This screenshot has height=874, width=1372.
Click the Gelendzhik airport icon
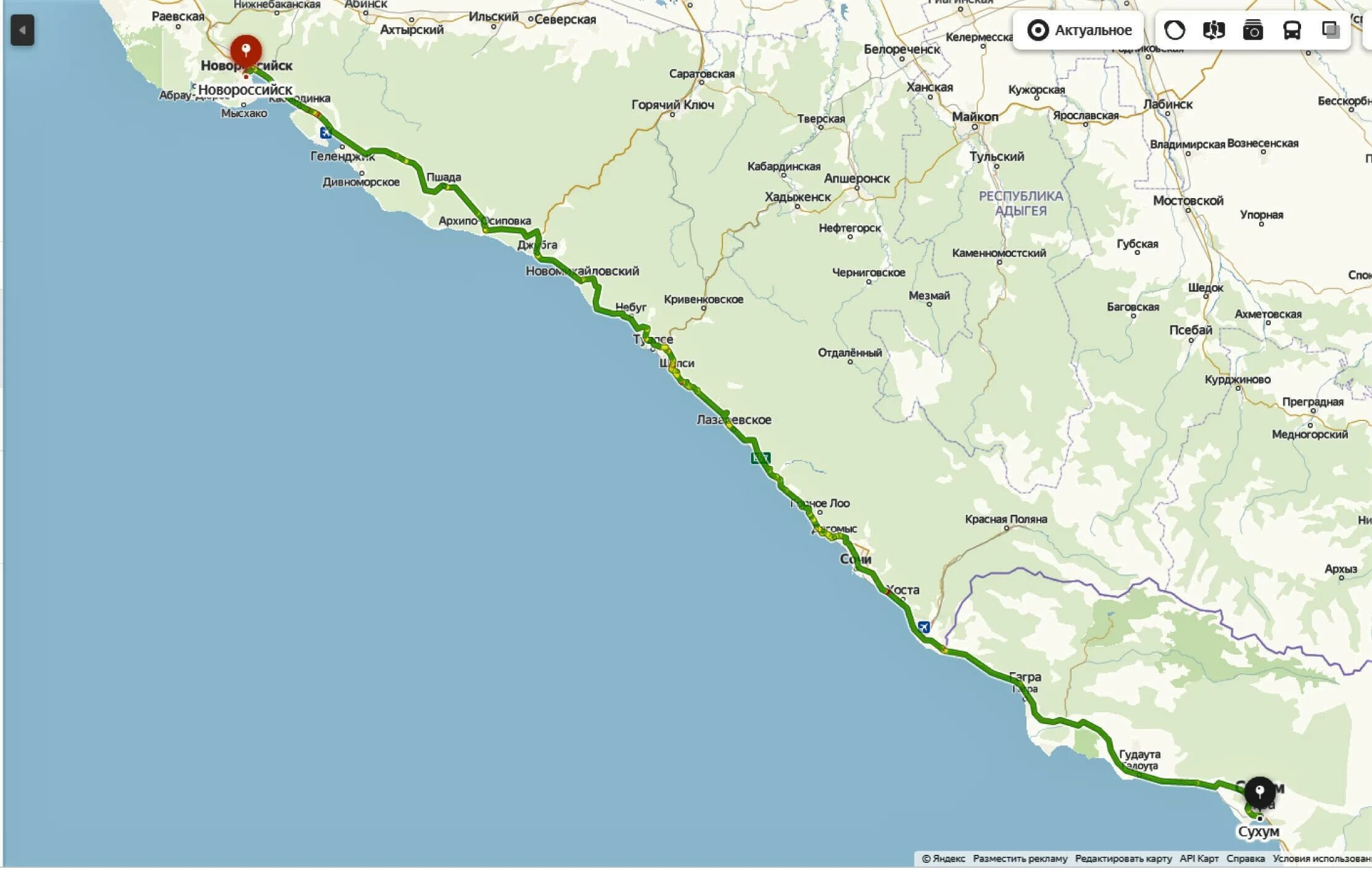click(x=326, y=132)
